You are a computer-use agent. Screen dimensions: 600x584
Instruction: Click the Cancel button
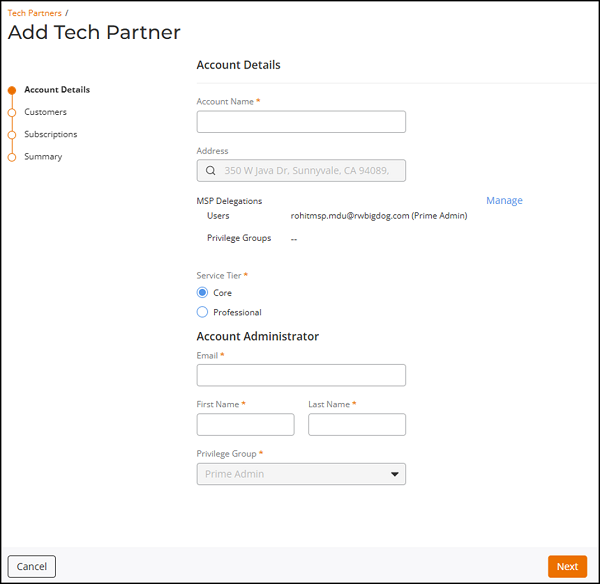click(x=32, y=566)
